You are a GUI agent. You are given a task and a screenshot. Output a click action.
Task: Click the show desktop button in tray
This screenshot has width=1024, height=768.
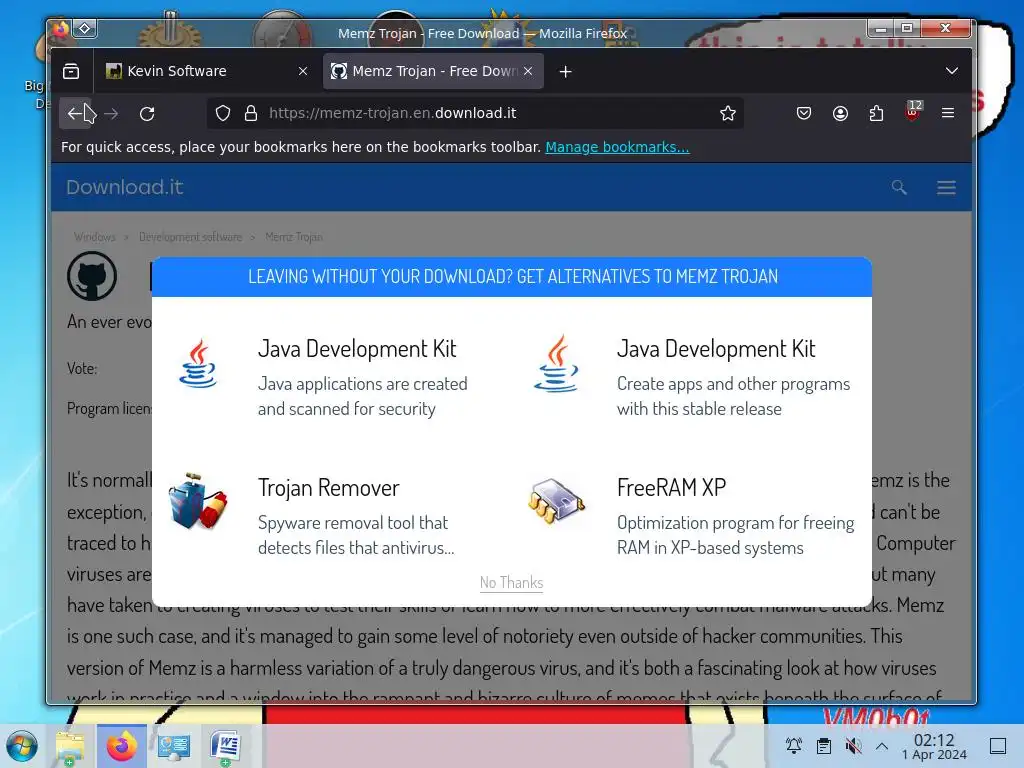pos(998,746)
